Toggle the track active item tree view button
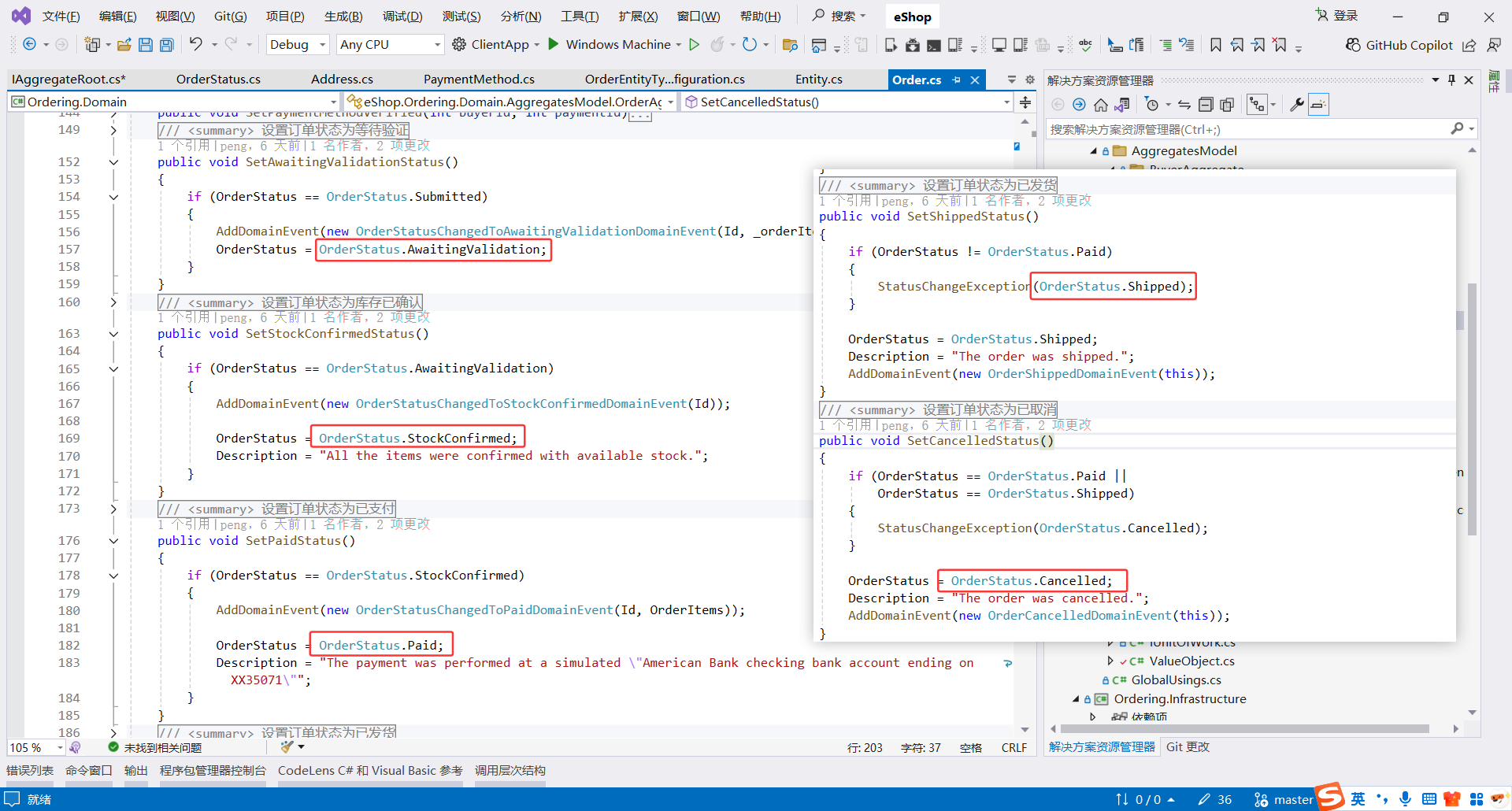 pyautogui.click(x=1257, y=105)
